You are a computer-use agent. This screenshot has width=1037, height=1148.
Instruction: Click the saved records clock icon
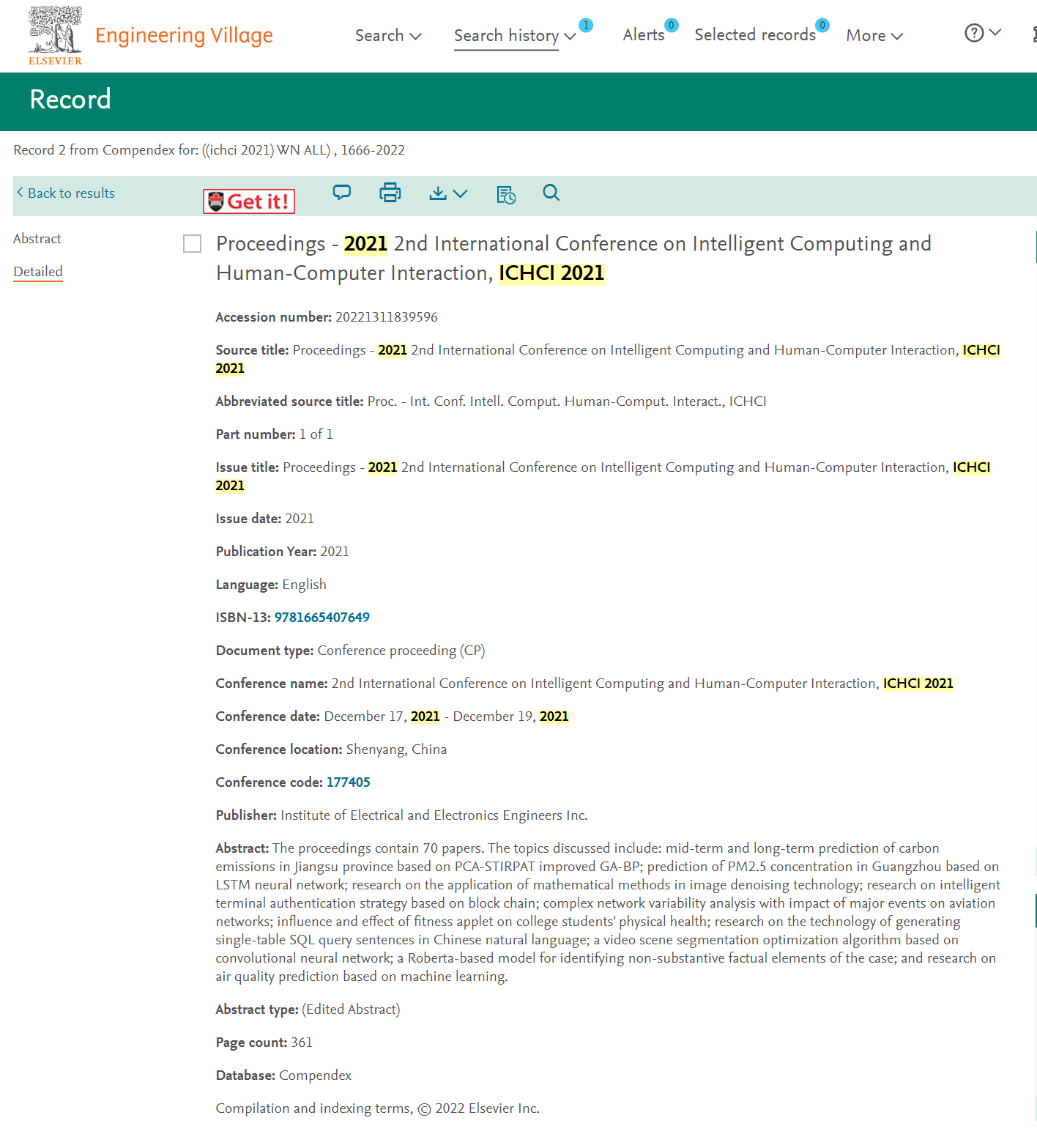(x=506, y=194)
